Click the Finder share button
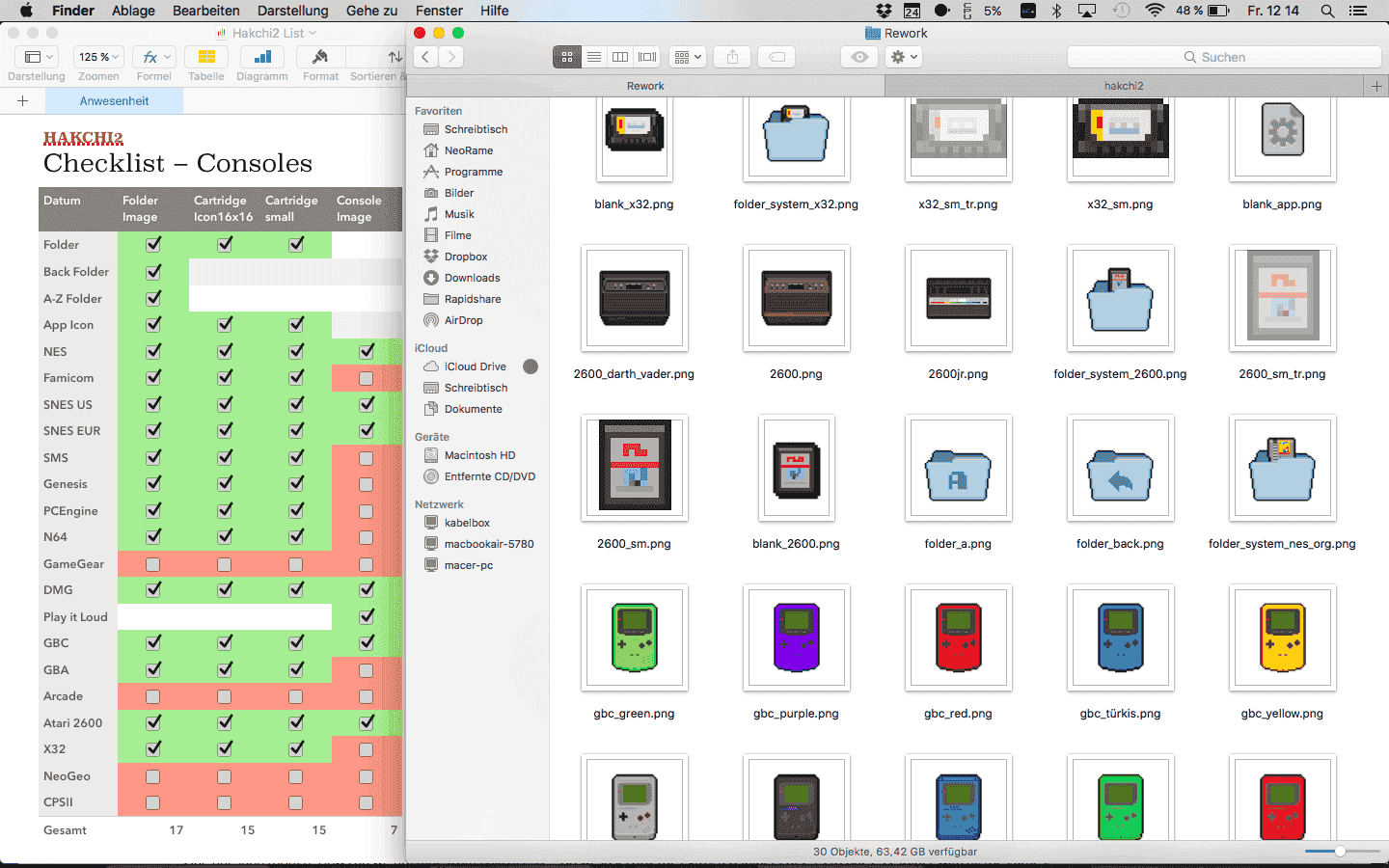The height and width of the screenshot is (868, 1389). tap(732, 57)
